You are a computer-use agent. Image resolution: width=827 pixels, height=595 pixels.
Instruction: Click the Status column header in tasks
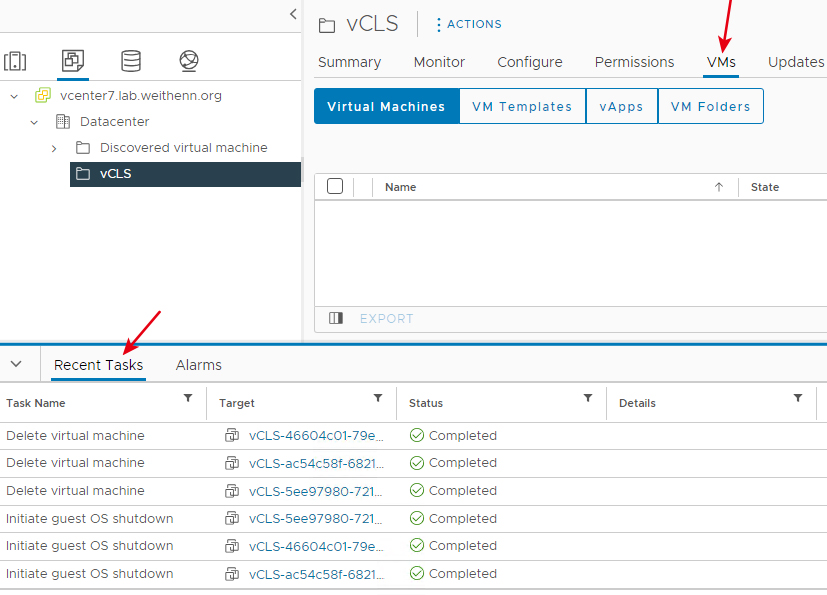pos(426,403)
